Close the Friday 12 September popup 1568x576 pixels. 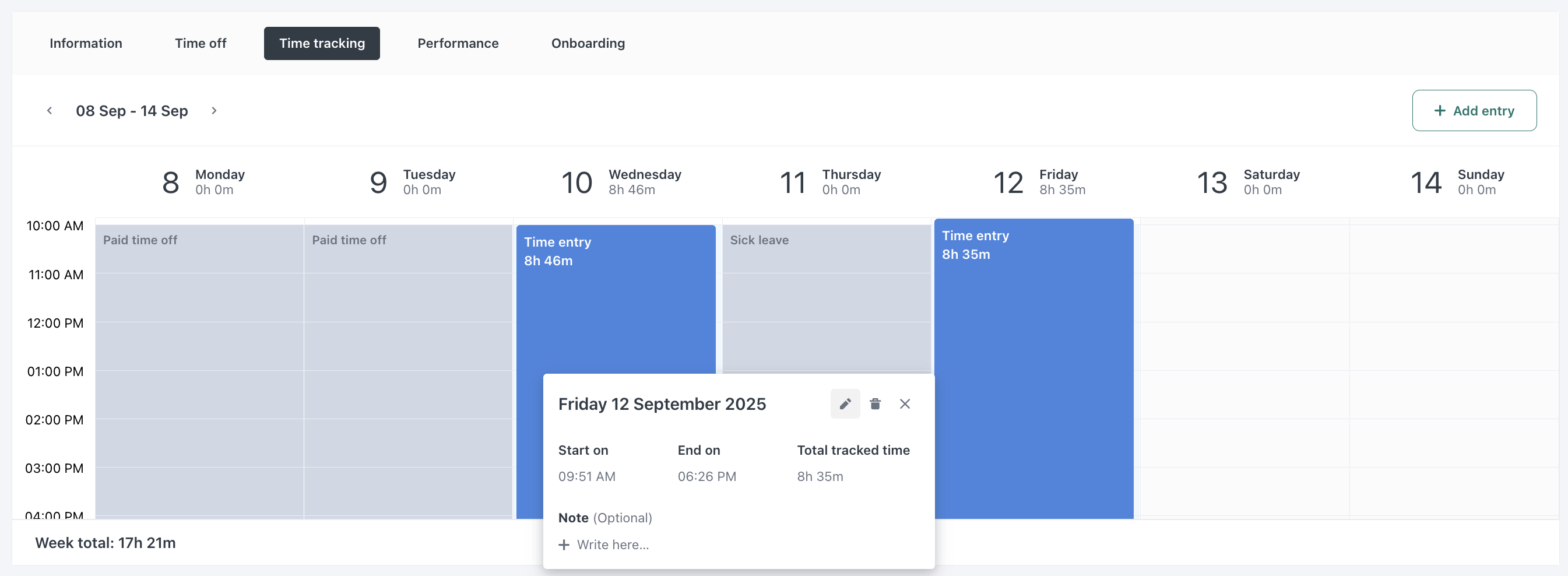click(x=905, y=403)
